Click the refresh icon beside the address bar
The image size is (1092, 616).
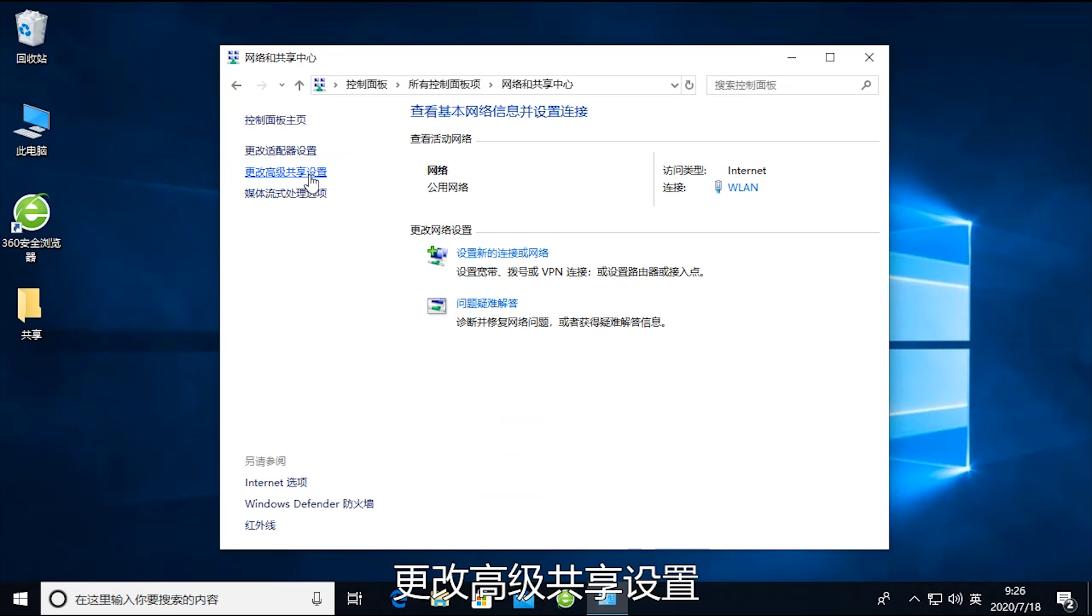pos(689,85)
